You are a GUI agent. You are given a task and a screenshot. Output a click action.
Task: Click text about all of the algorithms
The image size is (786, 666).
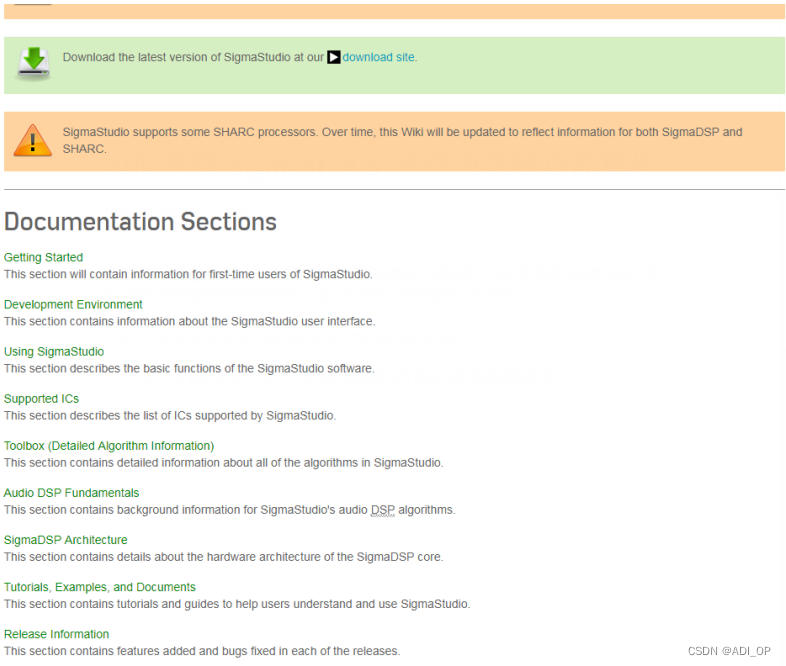tap(224, 463)
